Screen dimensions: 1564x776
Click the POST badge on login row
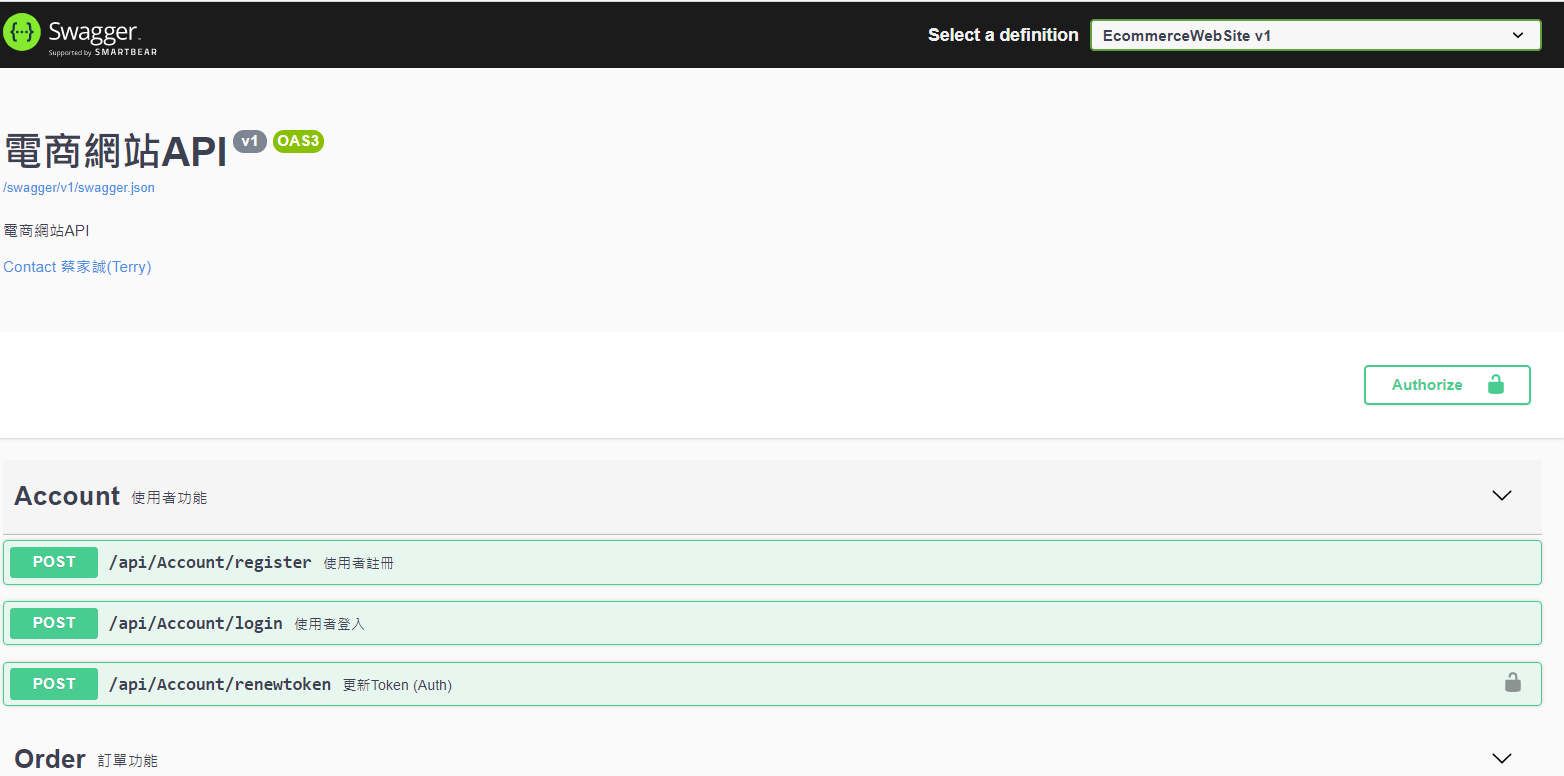[54, 623]
